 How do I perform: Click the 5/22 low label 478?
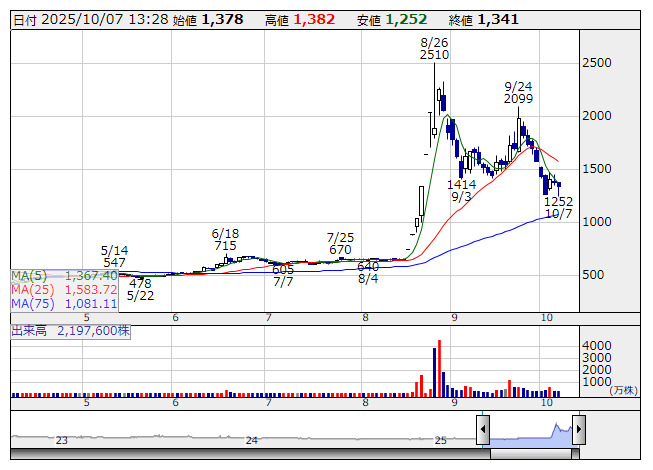click(140, 283)
